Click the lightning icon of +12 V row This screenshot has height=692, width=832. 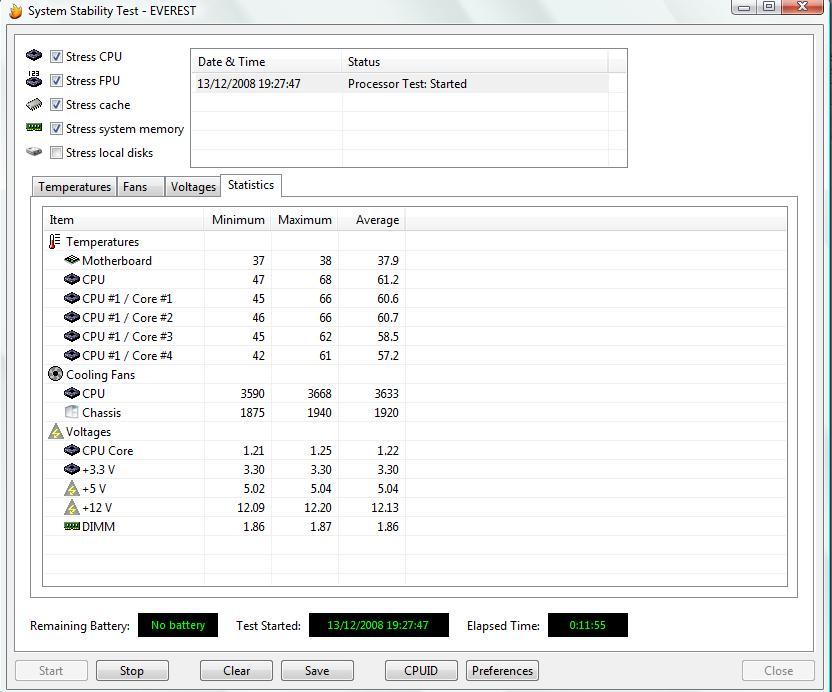pos(72,507)
